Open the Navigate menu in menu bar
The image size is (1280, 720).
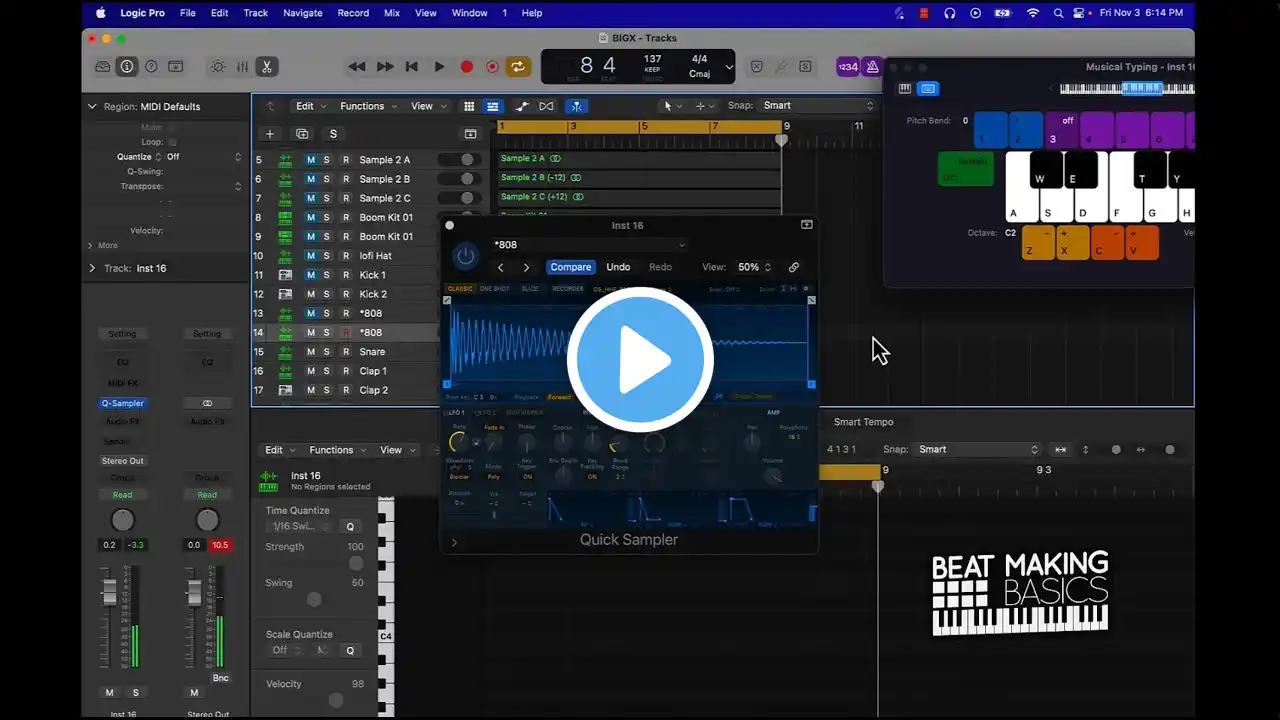click(302, 13)
